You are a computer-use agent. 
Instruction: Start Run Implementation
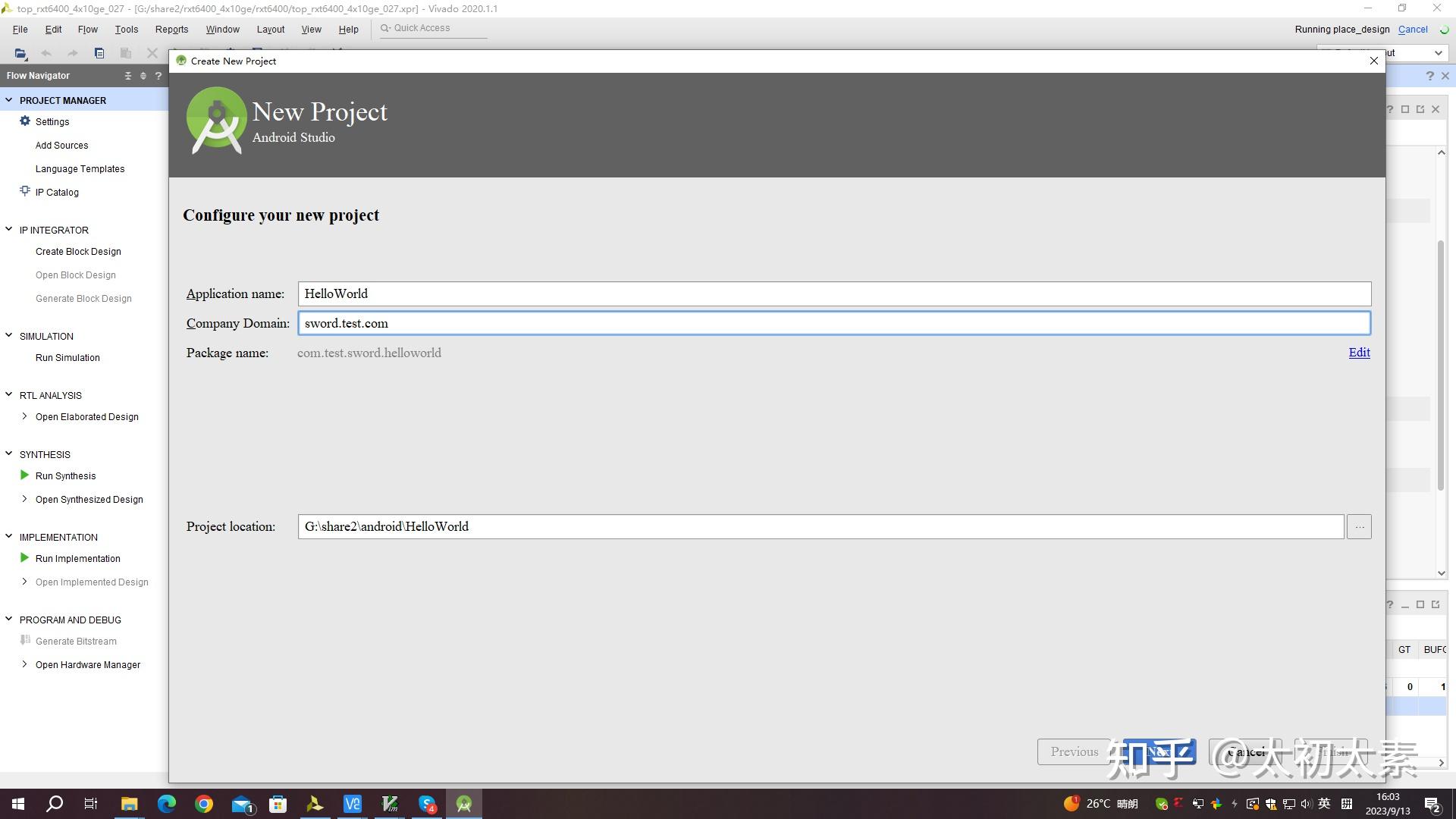click(77, 559)
